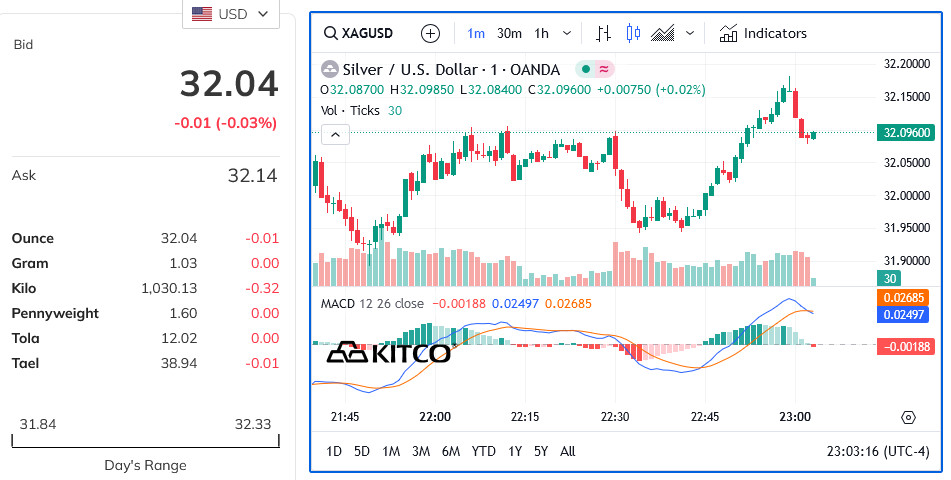The image size is (951, 480).
Task: Click the Pennyweight row label
Action: pos(55,314)
